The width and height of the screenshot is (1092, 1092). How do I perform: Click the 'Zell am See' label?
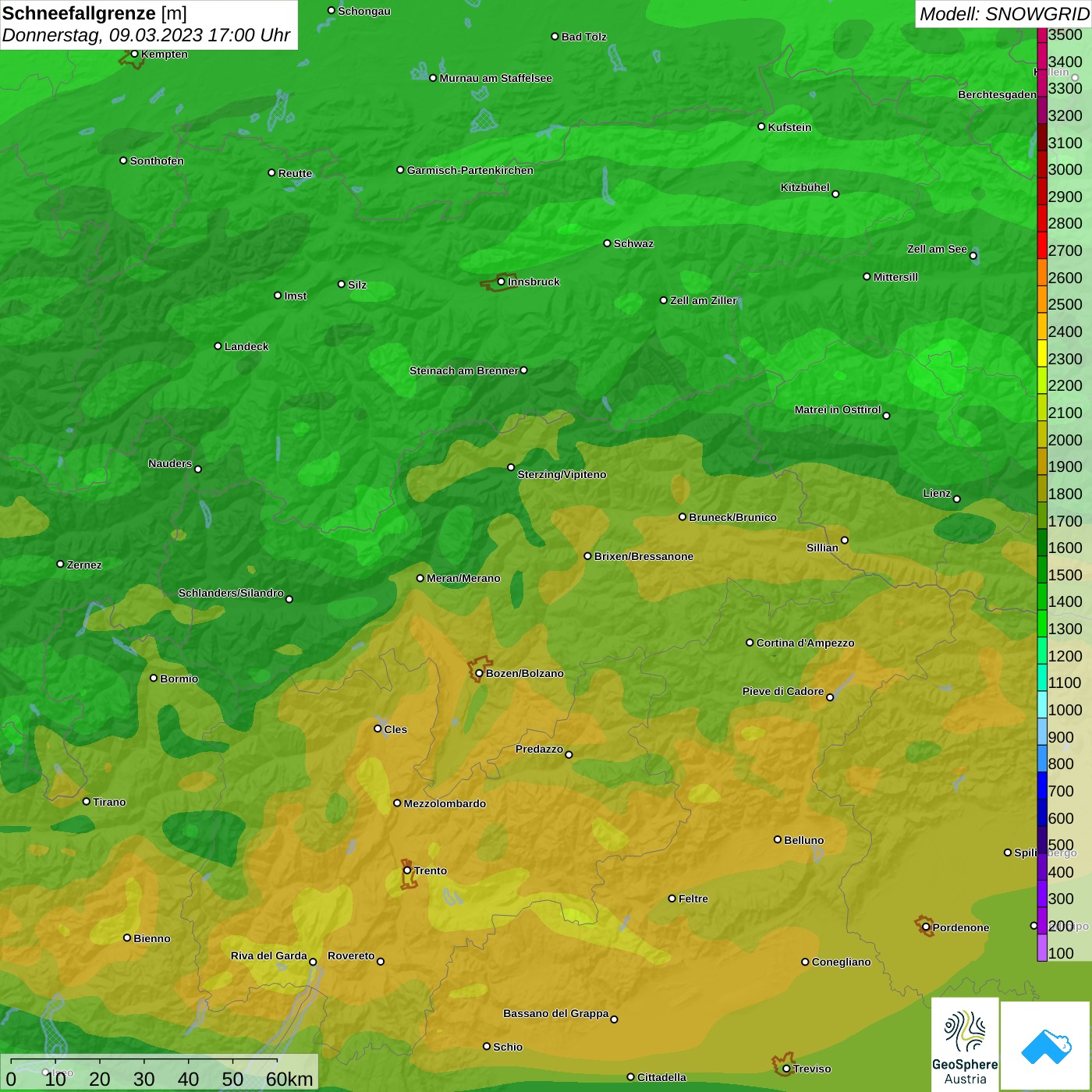(x=937, y=249)
